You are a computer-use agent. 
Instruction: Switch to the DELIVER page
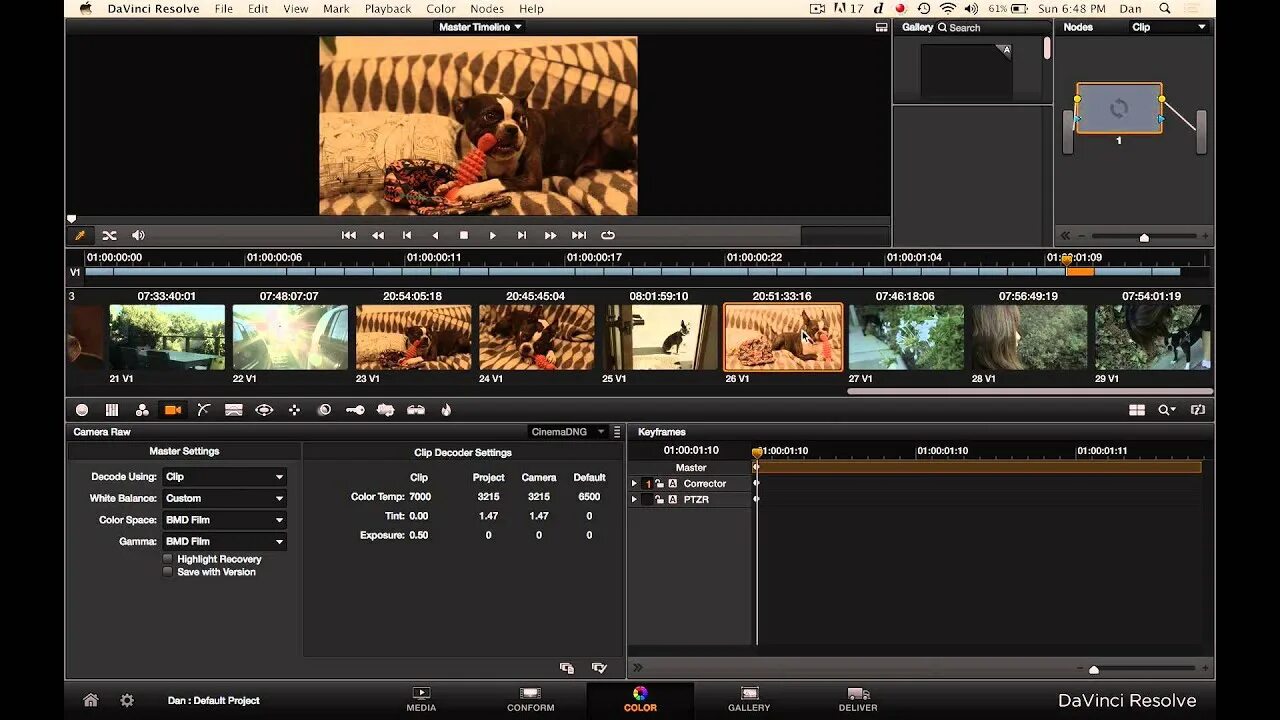point(858,699)
